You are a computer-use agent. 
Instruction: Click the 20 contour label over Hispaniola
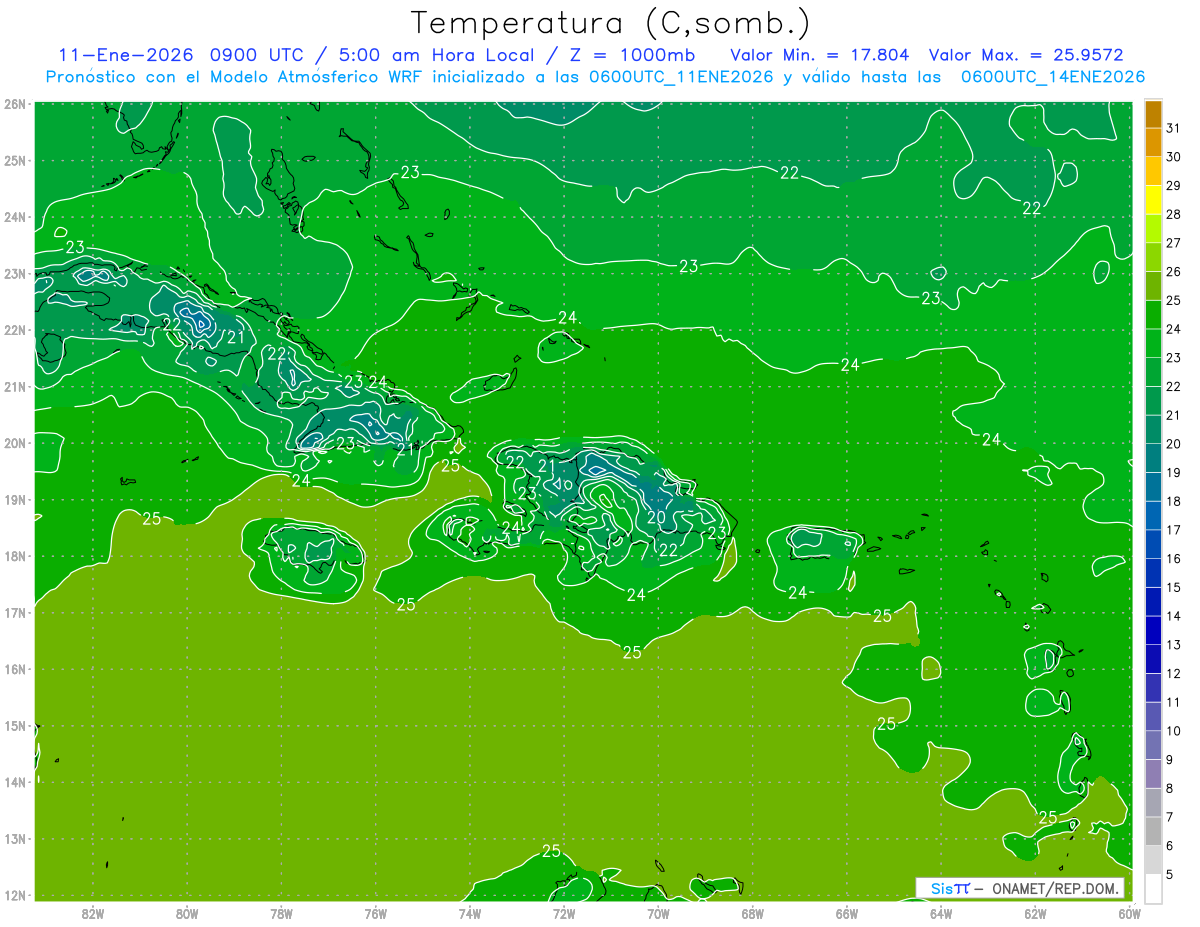point(656,517)
